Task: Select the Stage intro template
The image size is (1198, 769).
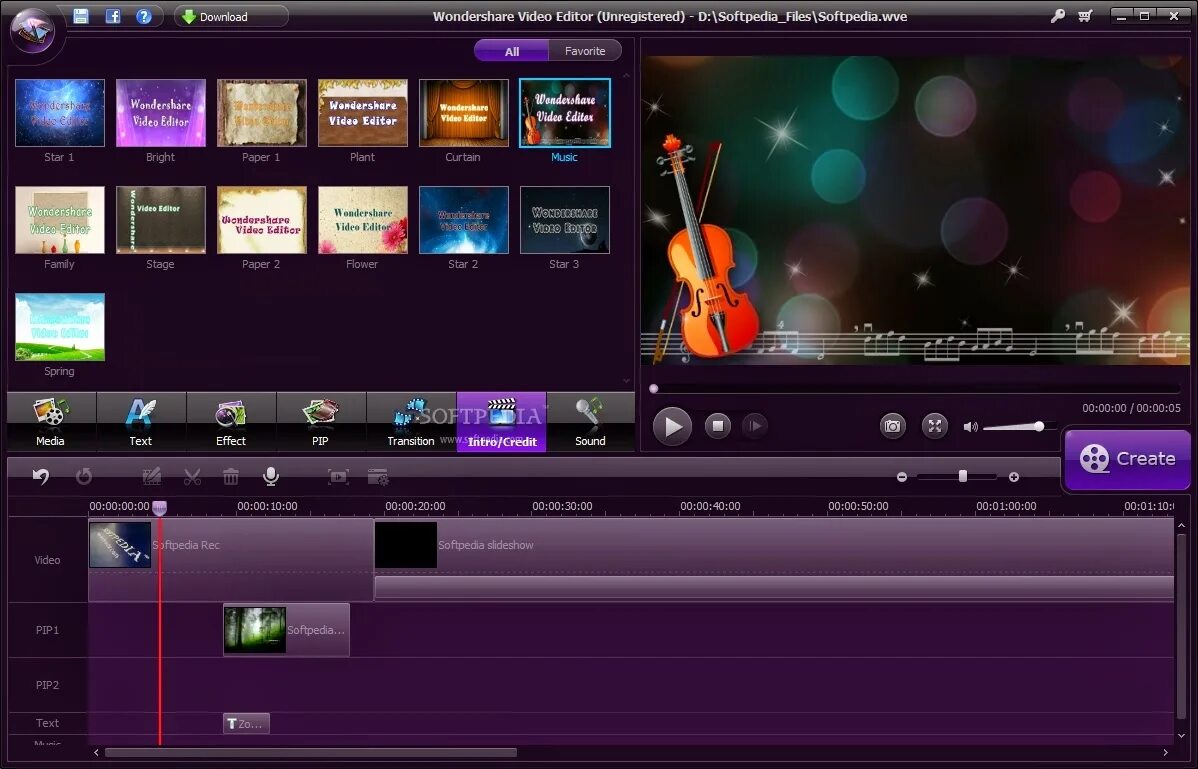Action: click(160, 220)
